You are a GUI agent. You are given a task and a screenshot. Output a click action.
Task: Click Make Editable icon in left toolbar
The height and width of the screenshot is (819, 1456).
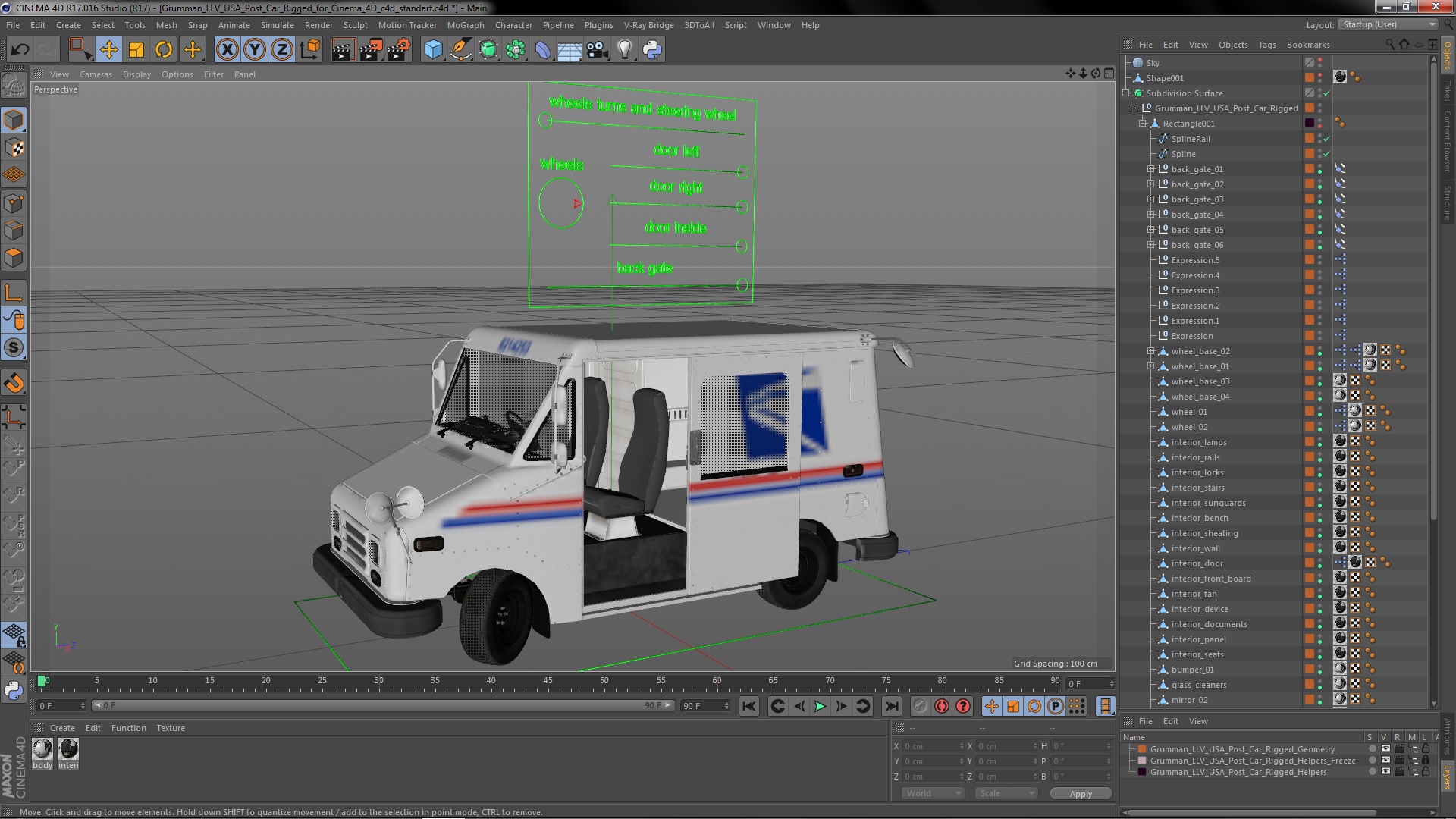[x=14, y=86]
